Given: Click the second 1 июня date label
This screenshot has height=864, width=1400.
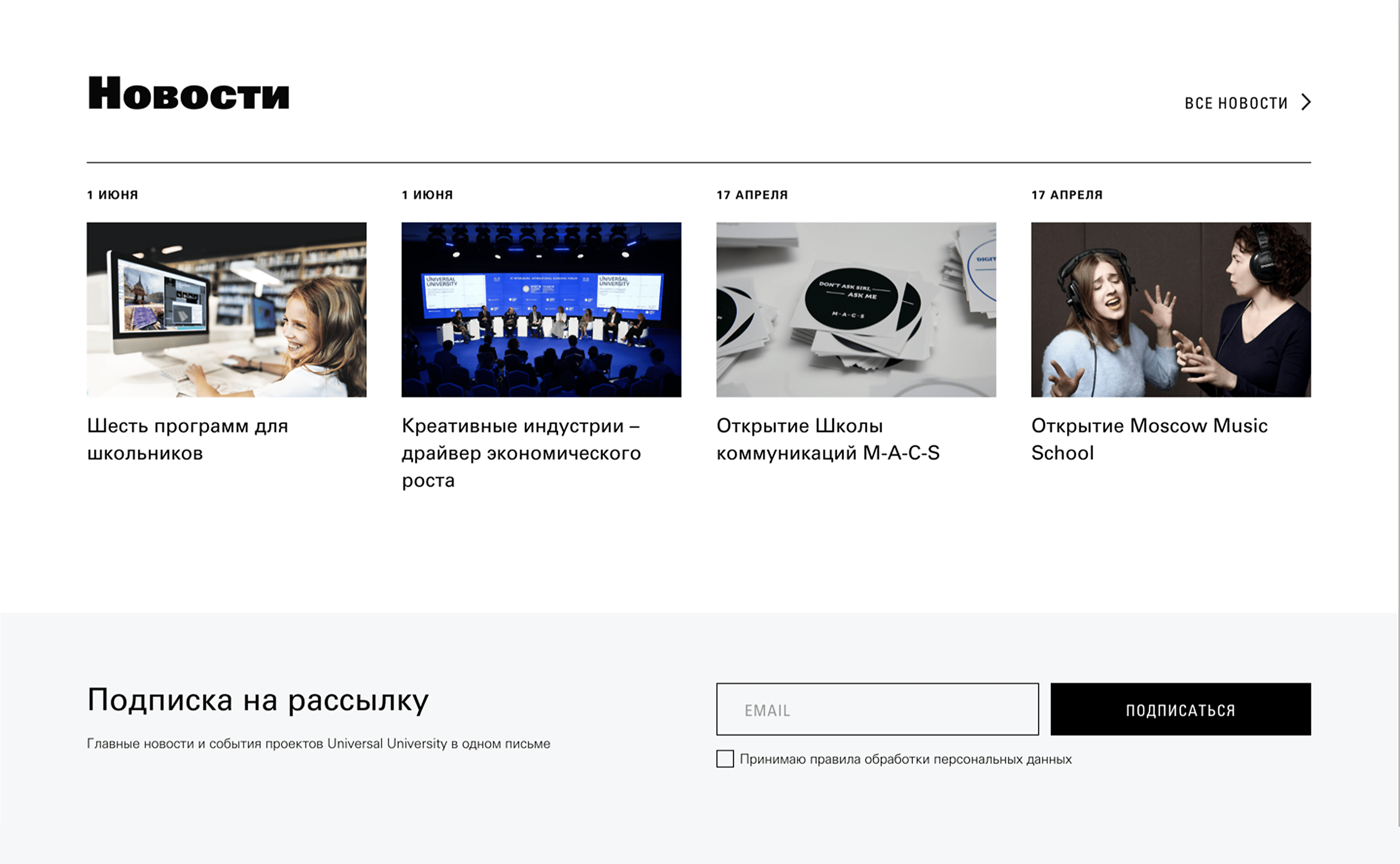Looking at the screenshot, I should click(x=427, y=195).
